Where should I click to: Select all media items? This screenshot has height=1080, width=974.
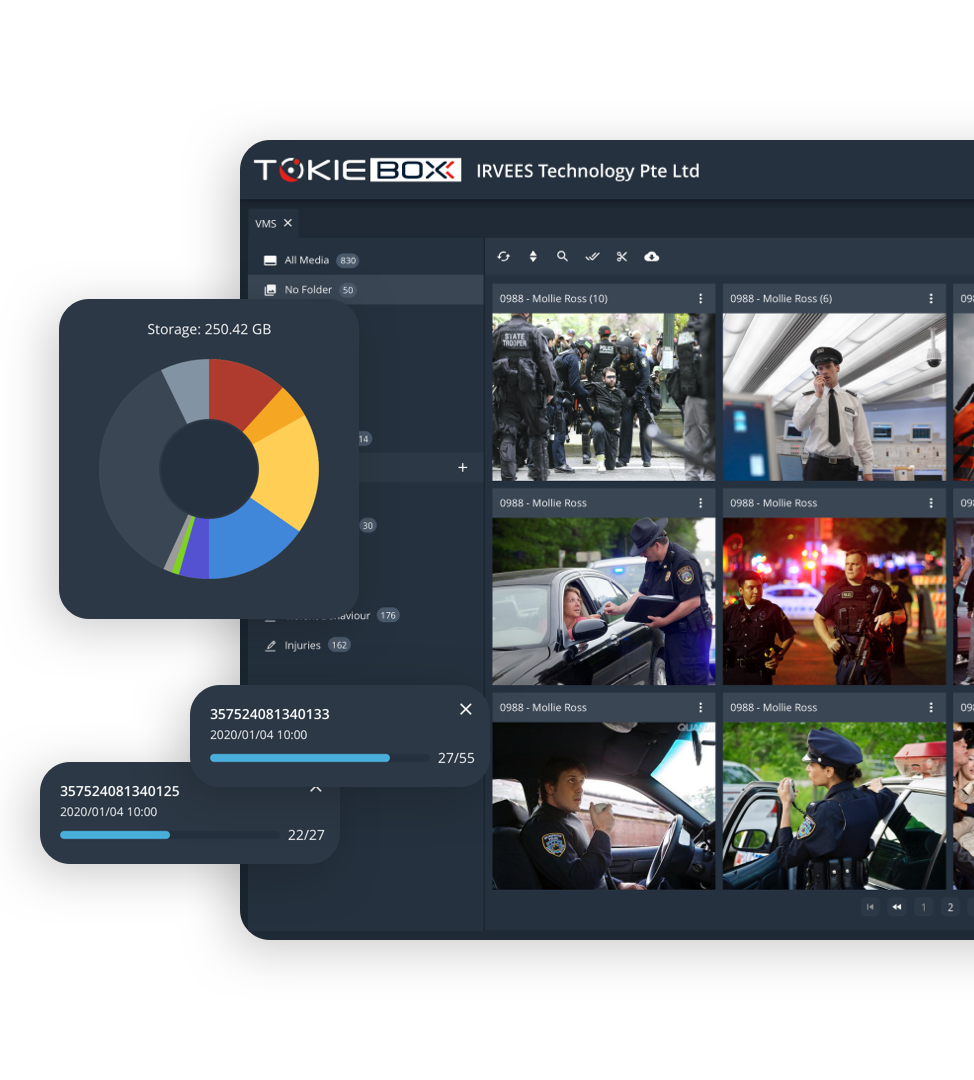tap(592, 257)
